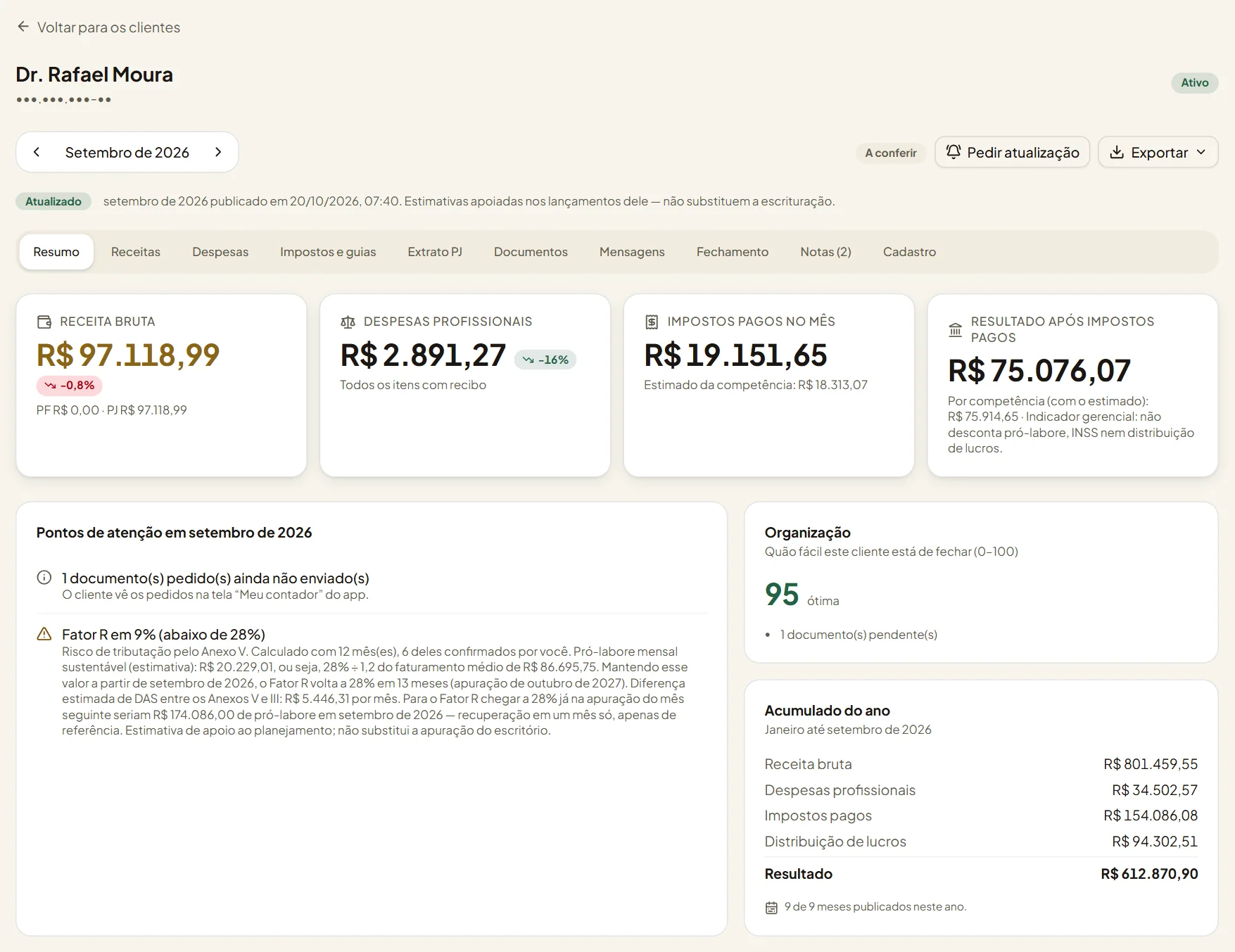Click the A conferir status badge
Screen dimensions: 1235x952
tap(891, 153)
